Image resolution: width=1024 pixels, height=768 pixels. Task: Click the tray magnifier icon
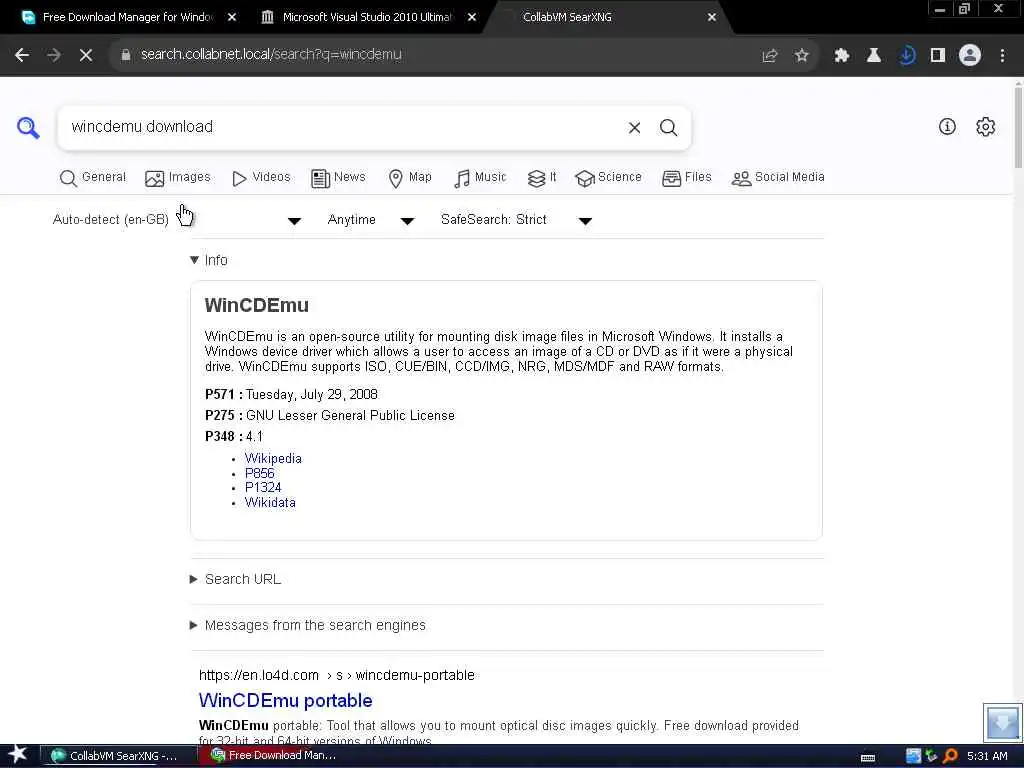coord(950,756)
